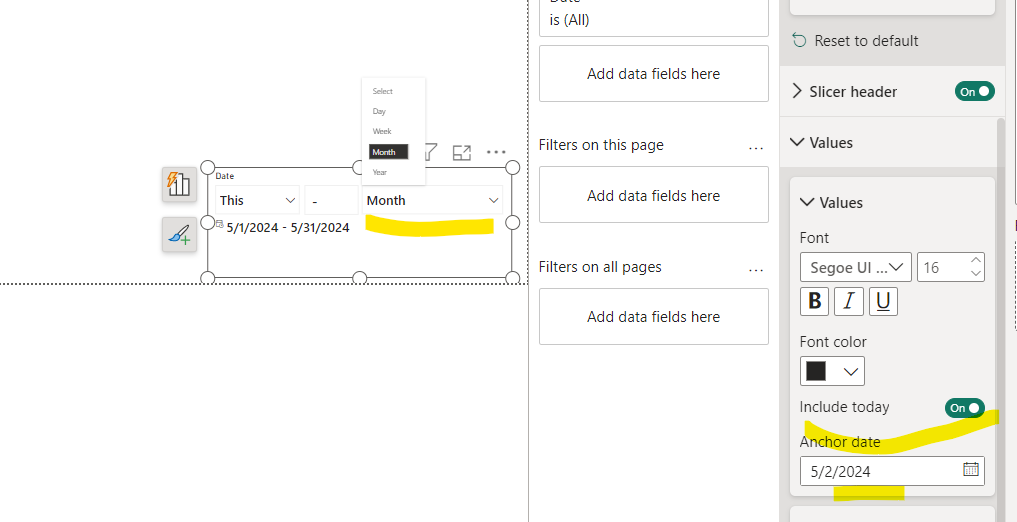
Task: Click the Date is (All) filter card
Action: (x=654, y=16)
